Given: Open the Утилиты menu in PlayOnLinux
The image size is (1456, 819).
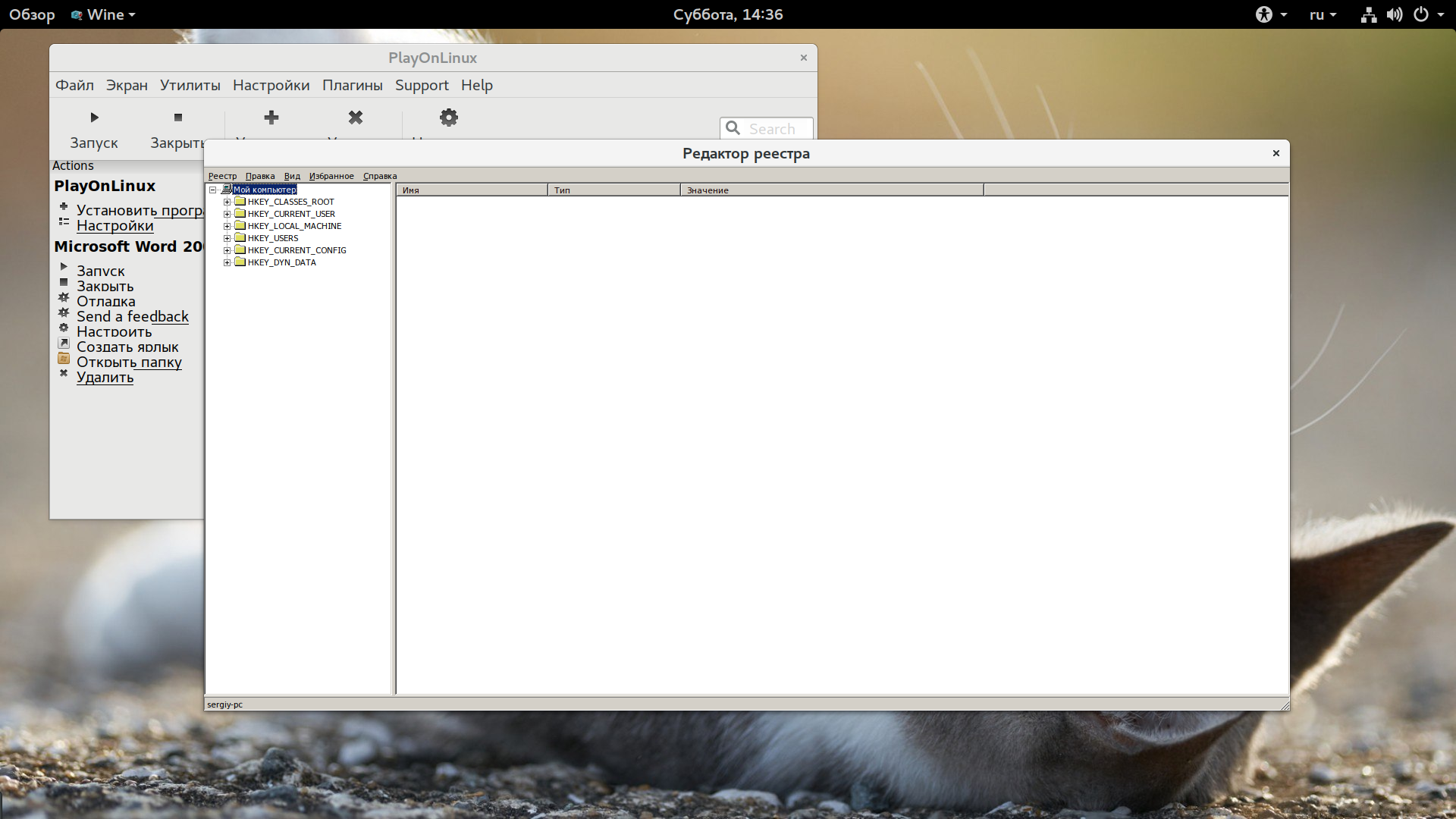Looking at the screenshot, I should tap(190, 85).
